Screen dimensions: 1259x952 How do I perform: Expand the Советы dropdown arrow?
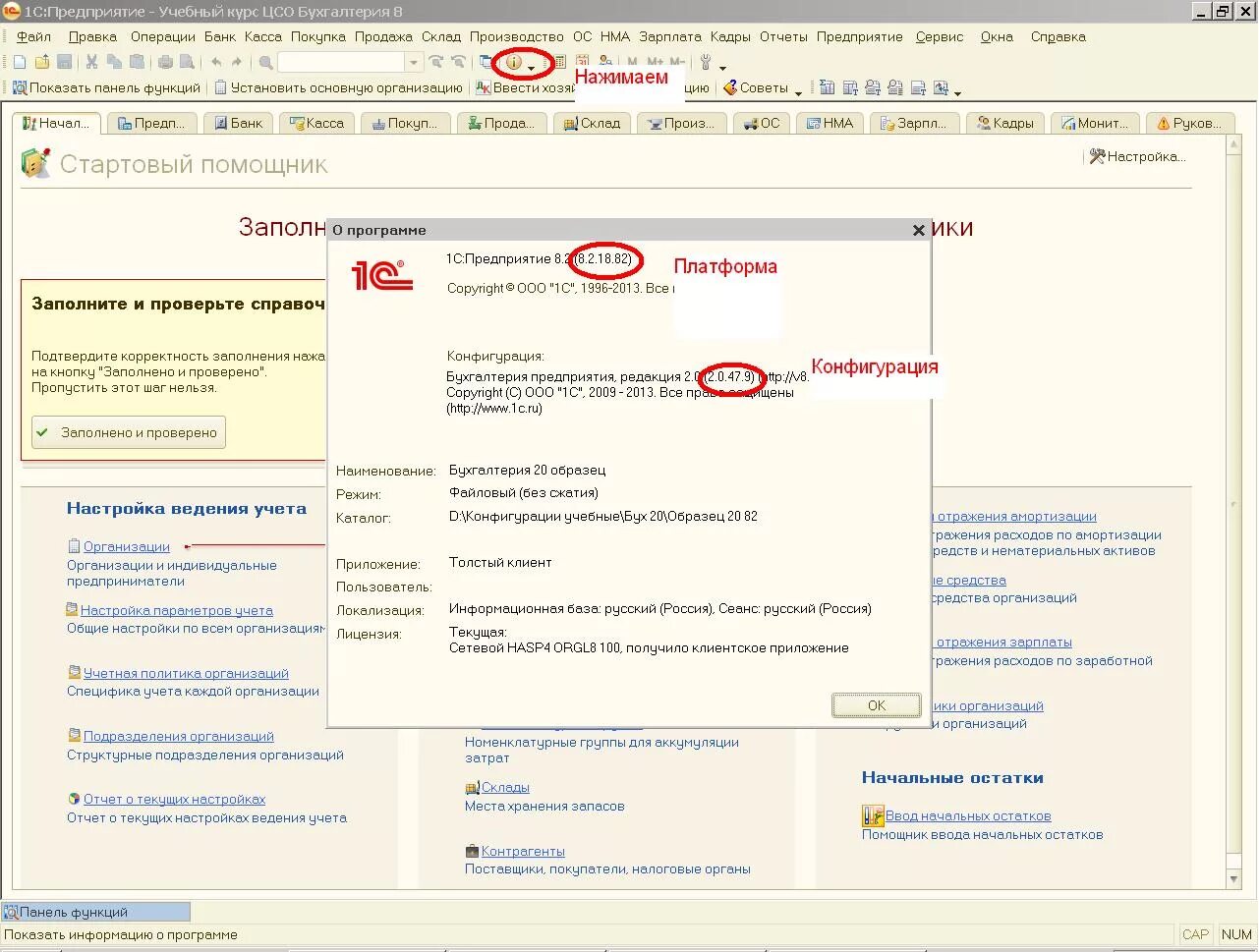798,92
